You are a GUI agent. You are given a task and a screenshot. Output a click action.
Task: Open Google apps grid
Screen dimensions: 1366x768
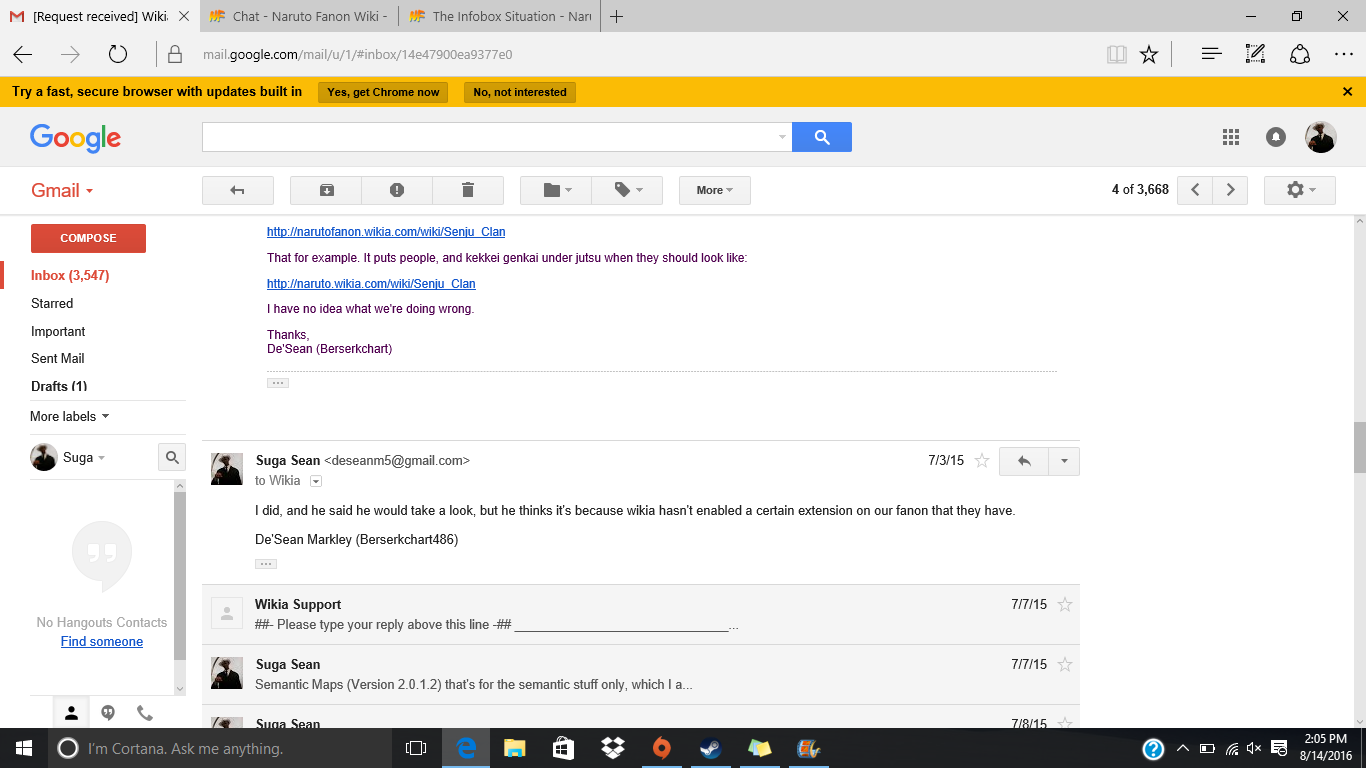[1231, 137]
